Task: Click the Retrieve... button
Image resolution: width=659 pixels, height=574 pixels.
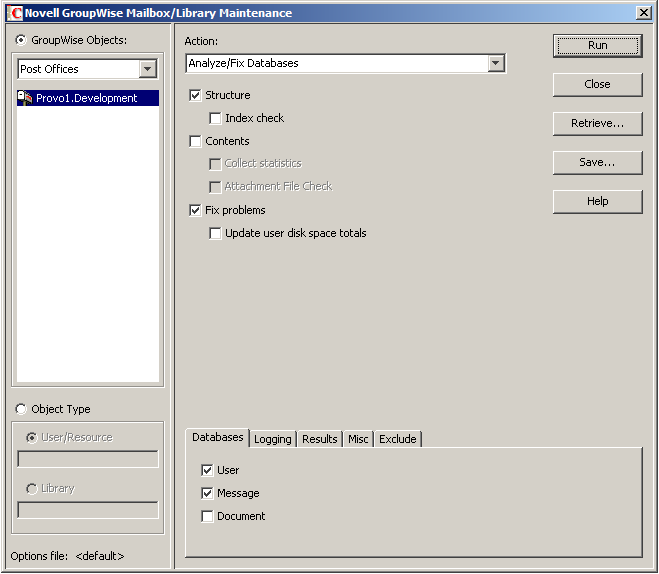Action: (597, 124)
